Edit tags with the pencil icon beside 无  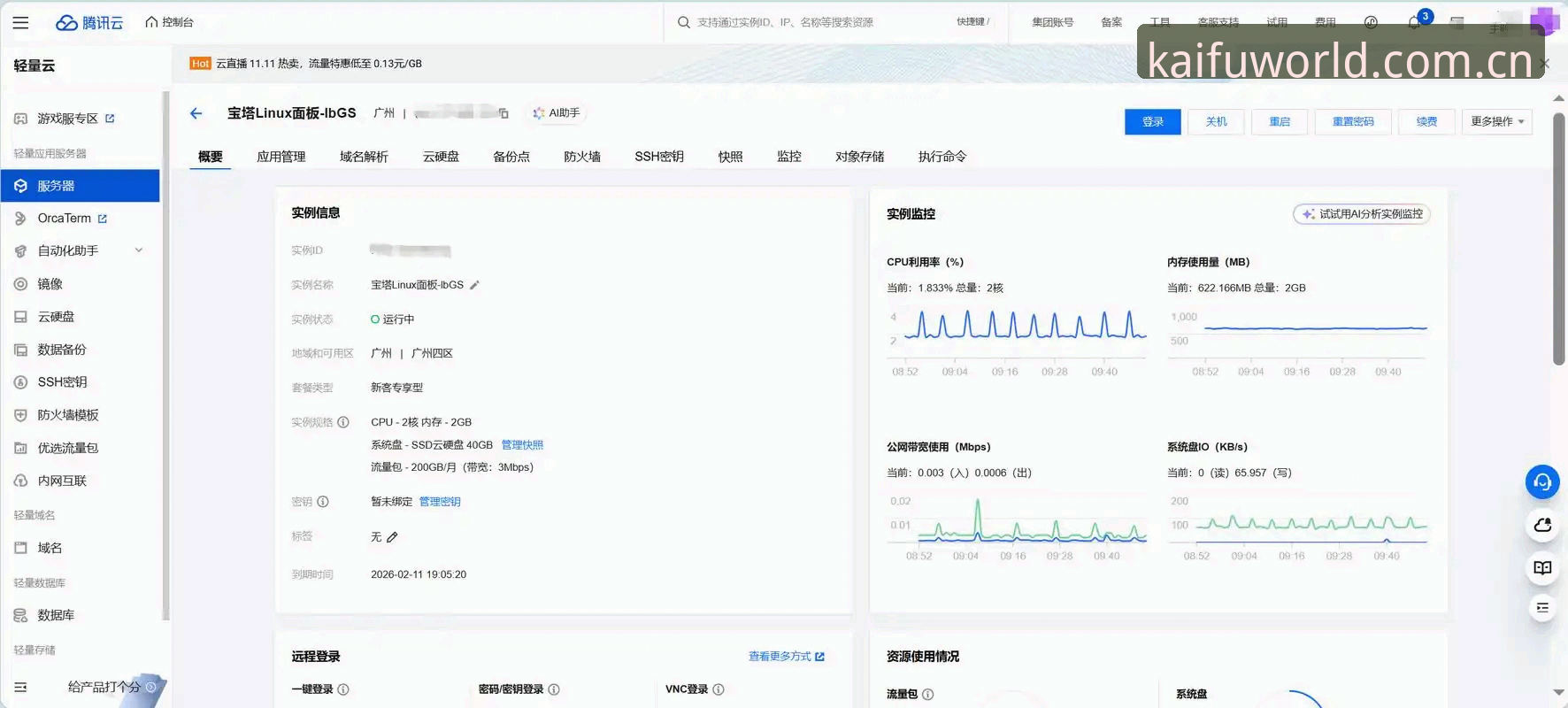coord(392,537)
